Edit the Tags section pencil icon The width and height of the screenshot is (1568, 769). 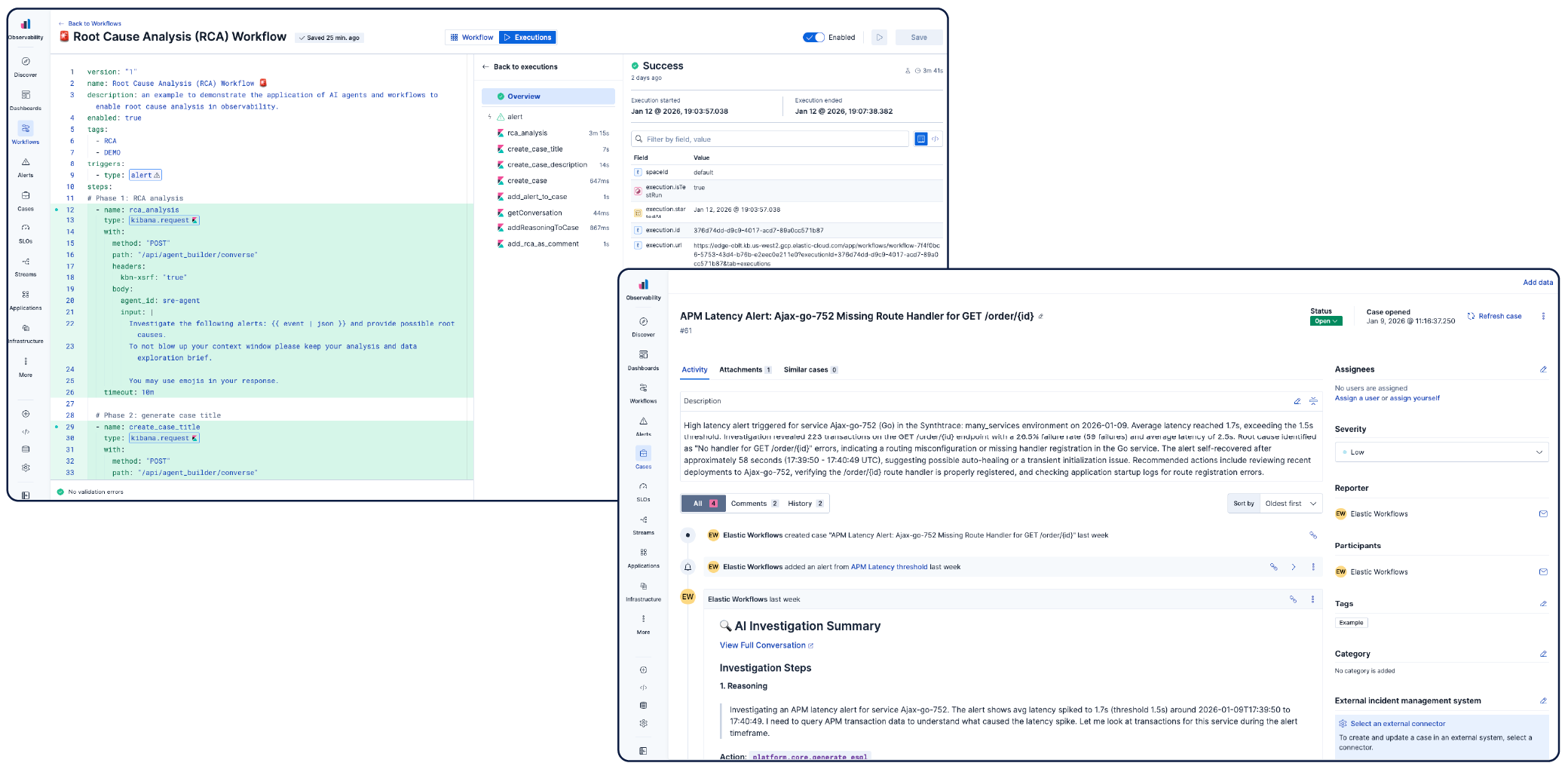1543,604
